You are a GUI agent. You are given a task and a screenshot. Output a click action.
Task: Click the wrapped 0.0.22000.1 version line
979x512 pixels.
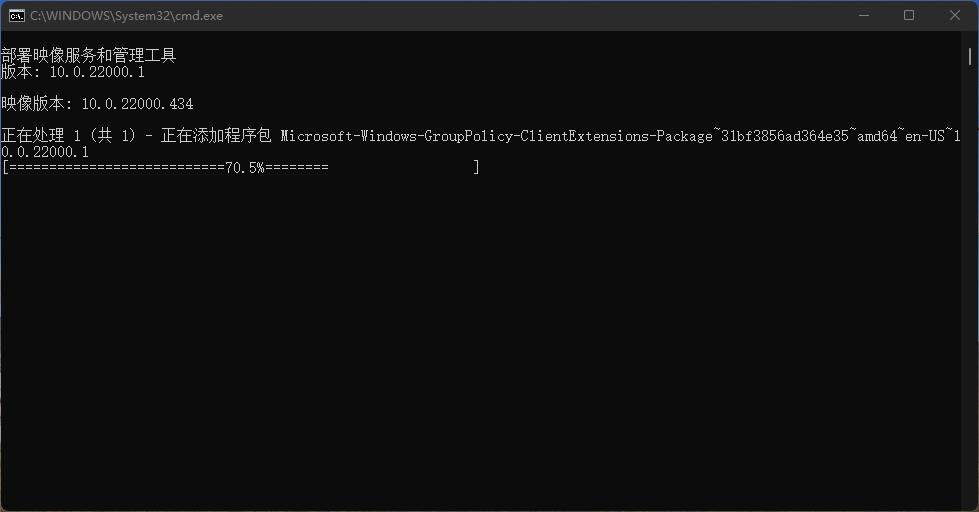(x=45, y=152)
